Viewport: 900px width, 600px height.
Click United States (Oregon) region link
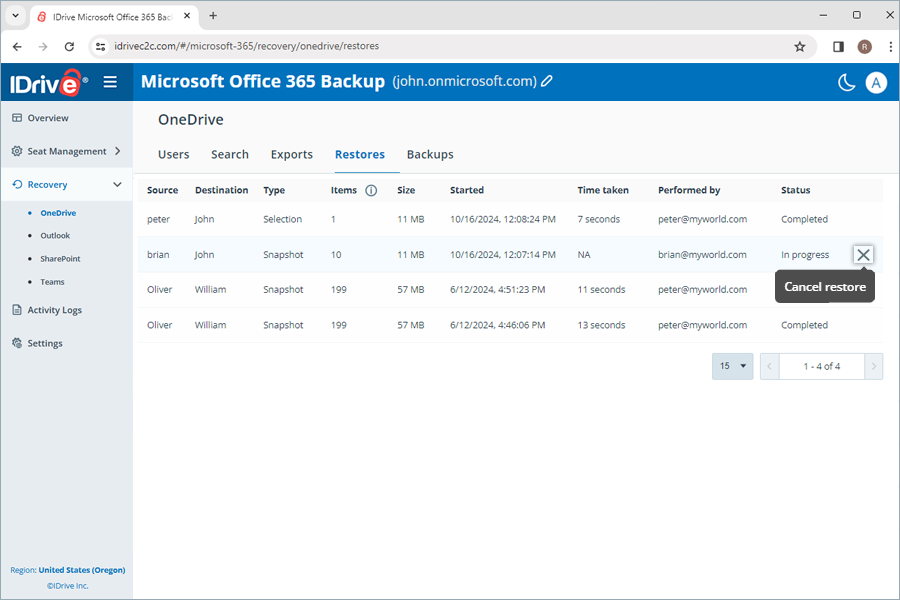82,570
